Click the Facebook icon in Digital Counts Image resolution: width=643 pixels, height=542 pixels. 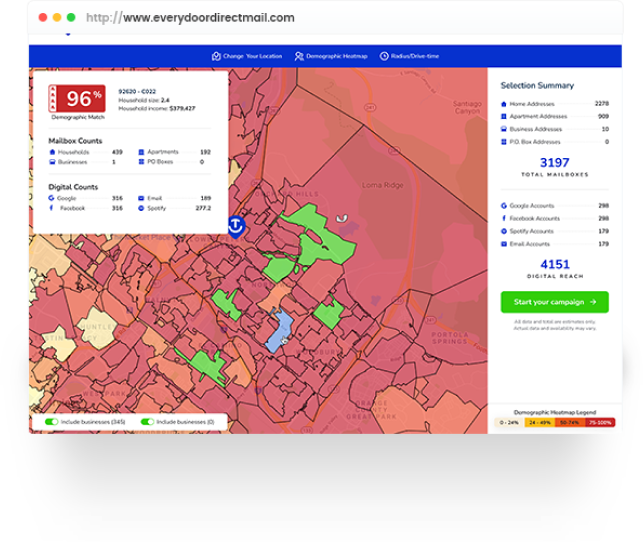51,208
